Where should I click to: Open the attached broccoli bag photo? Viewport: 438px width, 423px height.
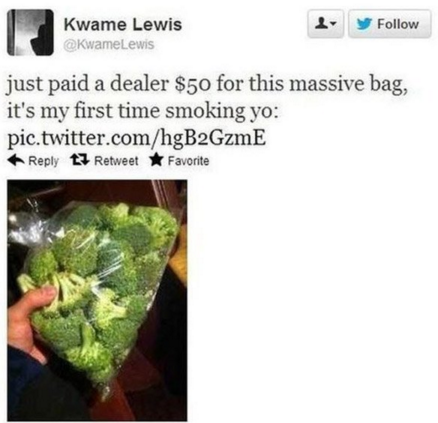[x=97, y=300]
